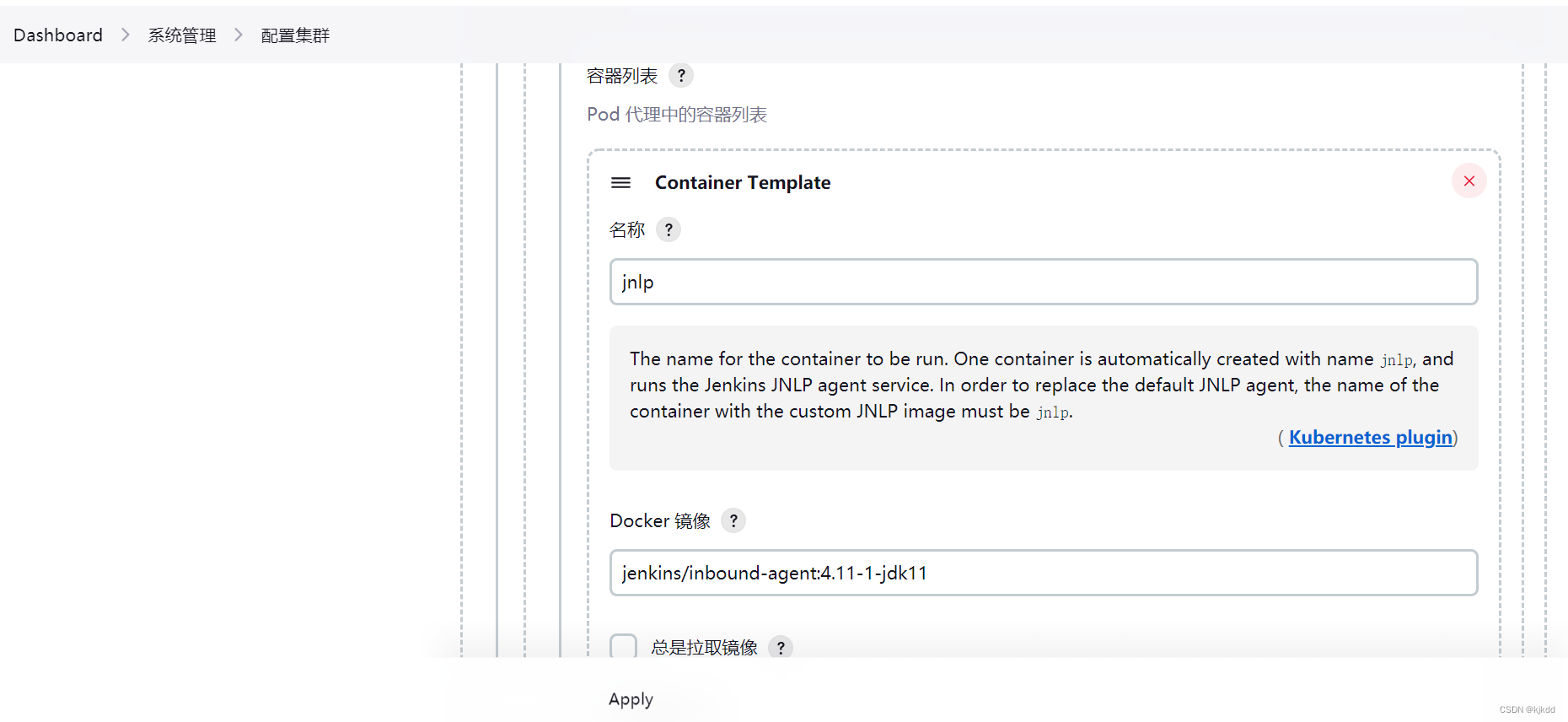The image size is (1568, 722).
Task: Open 系统管理 from the breadcrumb
Action: click(x=180, y=35)
